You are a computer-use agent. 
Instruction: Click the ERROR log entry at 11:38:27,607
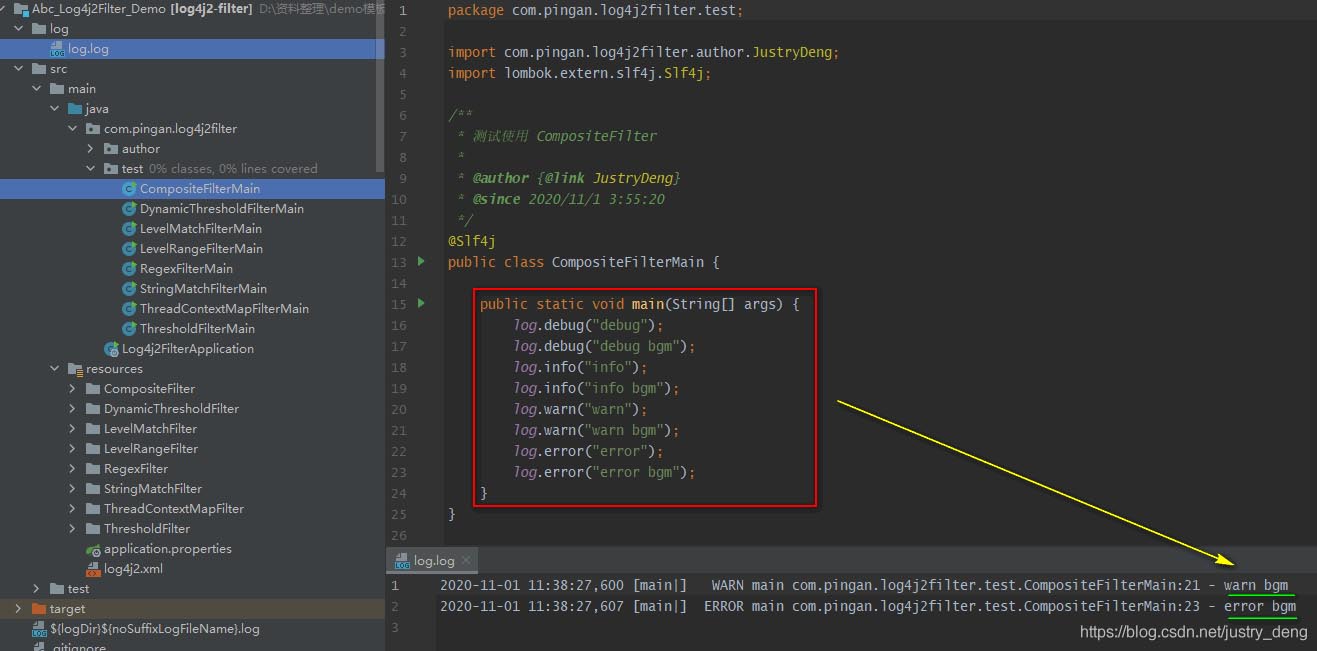868,606
